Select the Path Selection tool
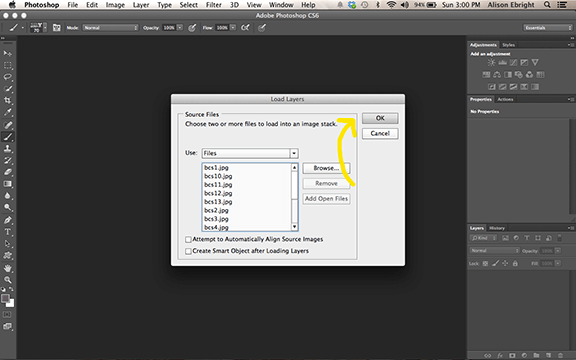Viewport: 576px width, 360px height. click(7, 244)
